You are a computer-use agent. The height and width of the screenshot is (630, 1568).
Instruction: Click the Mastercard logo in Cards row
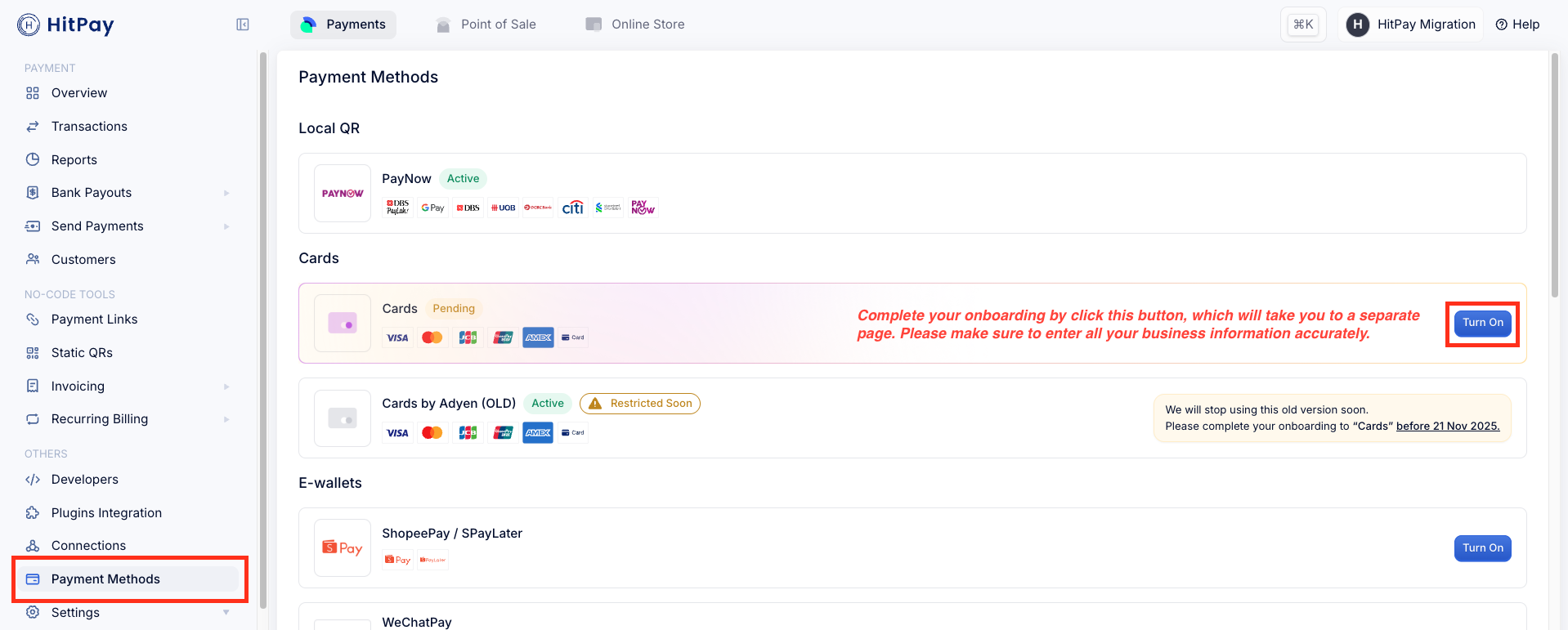432,337
